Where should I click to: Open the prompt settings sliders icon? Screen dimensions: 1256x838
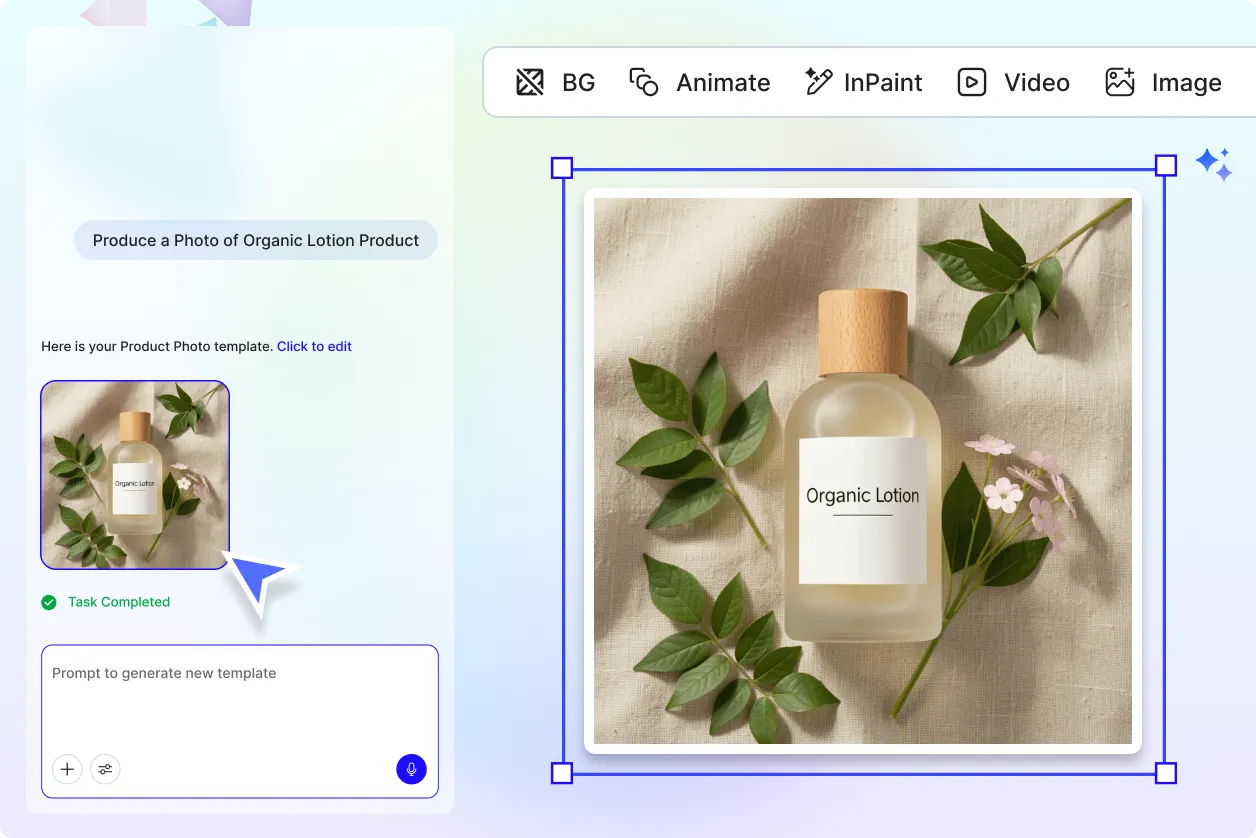[x=105, y=769]
